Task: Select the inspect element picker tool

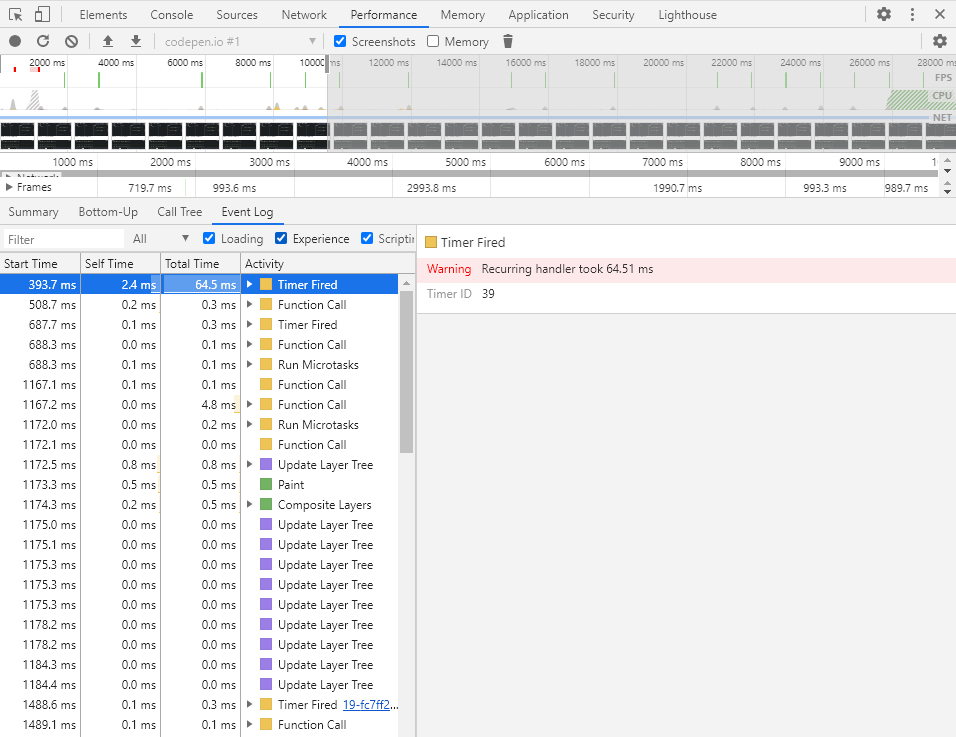Action: click(x=15, y=14)
